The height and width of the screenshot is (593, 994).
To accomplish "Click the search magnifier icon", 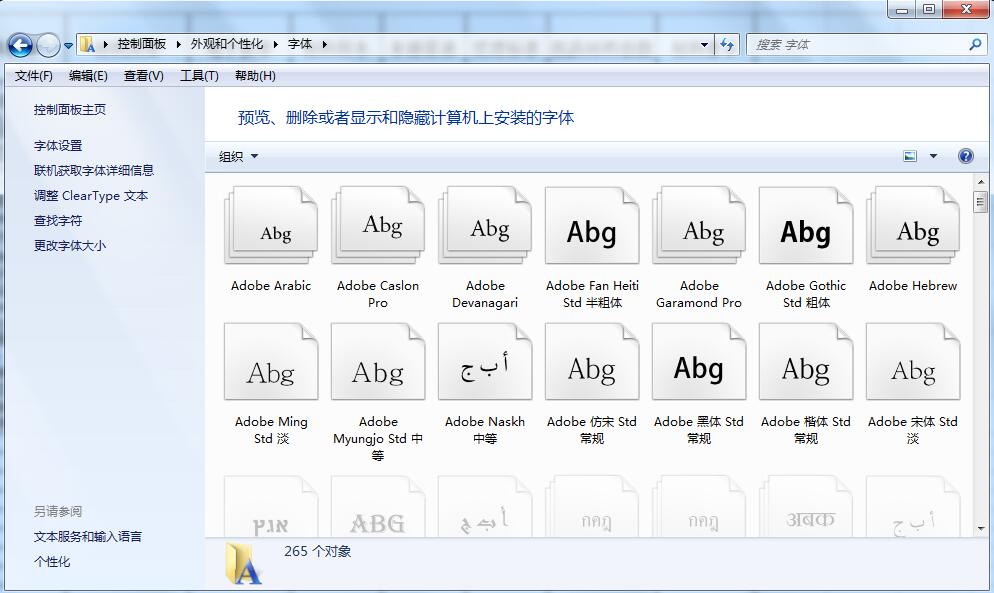I will click(x=975, y=44).
